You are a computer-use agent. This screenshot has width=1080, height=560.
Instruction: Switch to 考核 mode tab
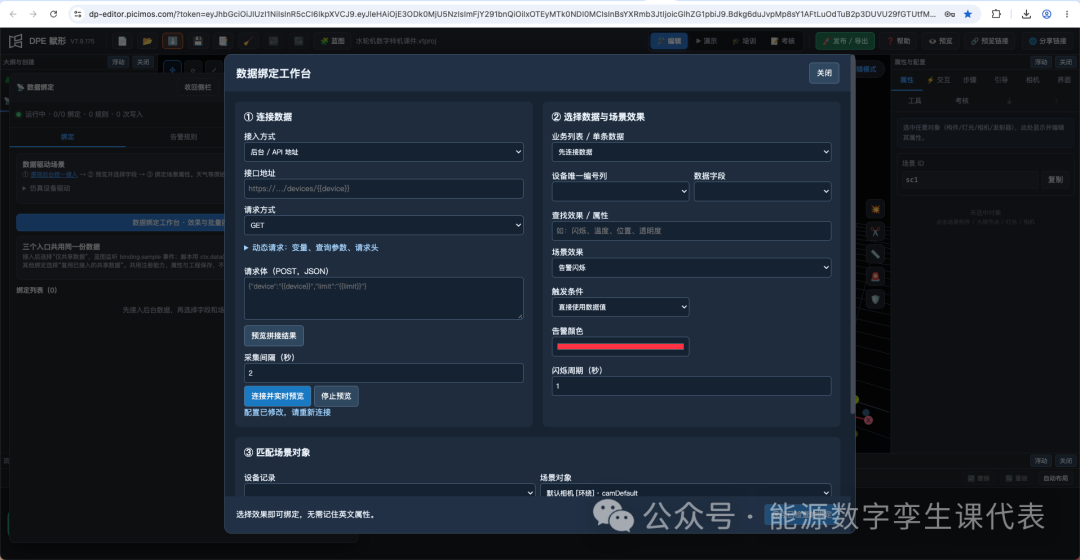coord(782,41)
